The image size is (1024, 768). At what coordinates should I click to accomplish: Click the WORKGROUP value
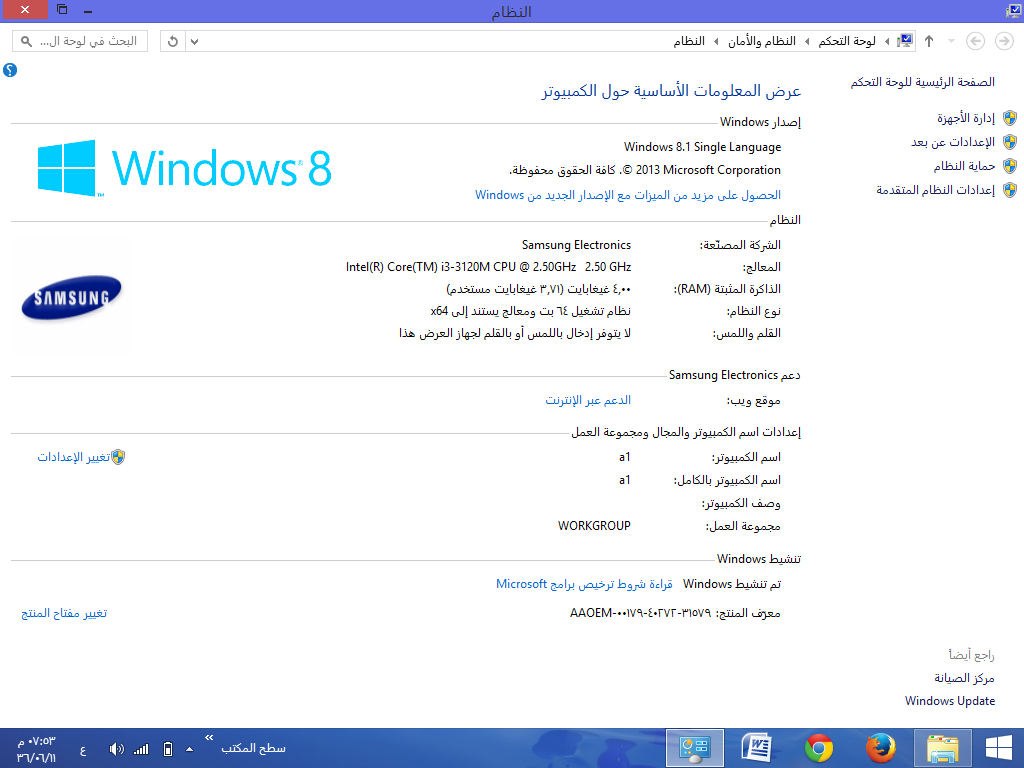(x=594, y=526)
